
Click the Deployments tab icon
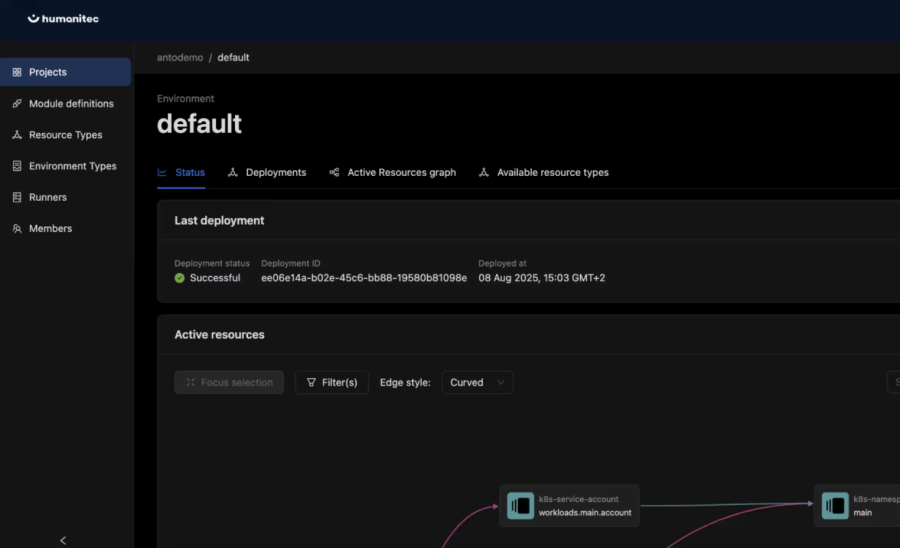232,172
